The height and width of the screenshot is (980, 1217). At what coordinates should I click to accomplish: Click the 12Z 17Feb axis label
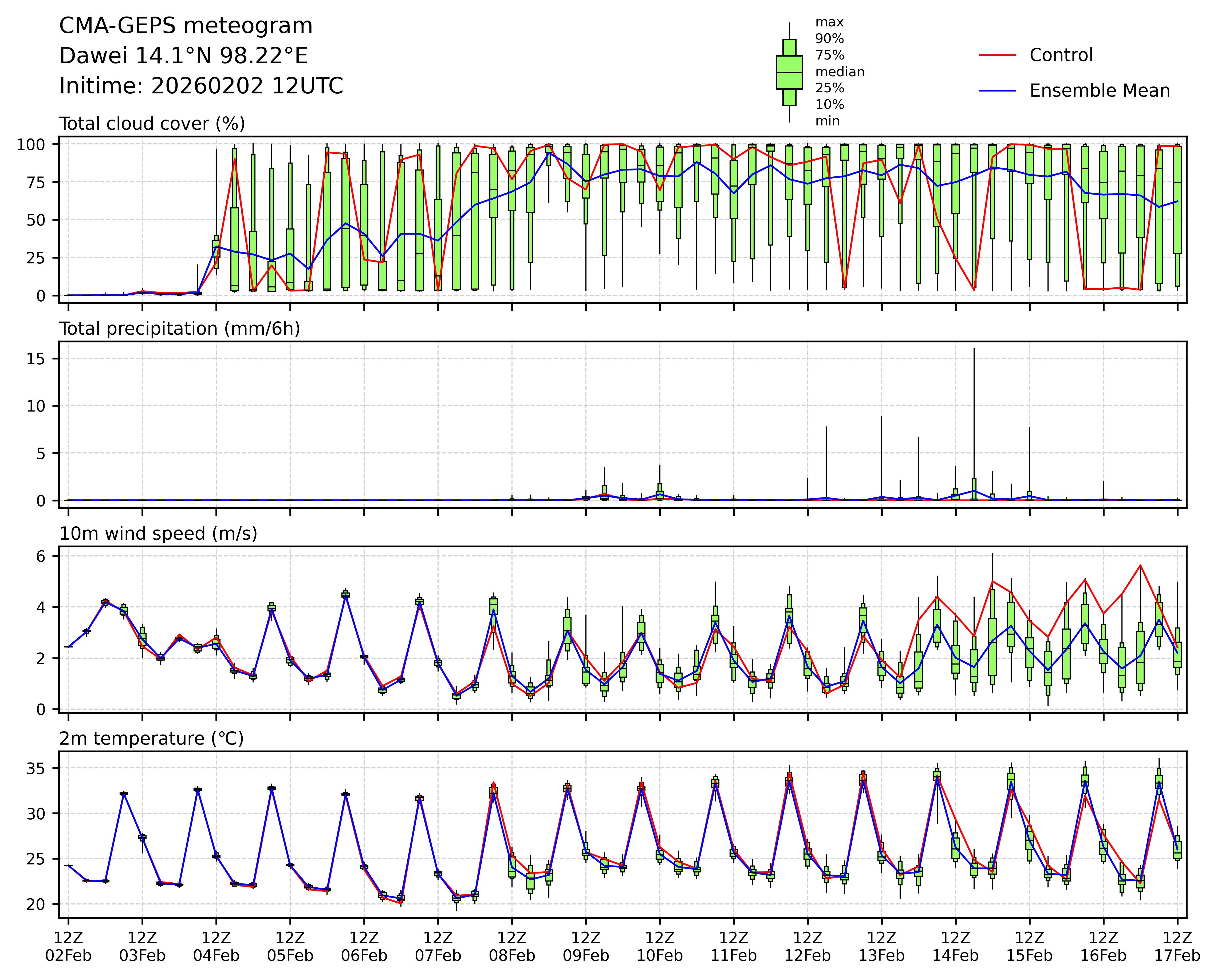pyautogui.click(x=1177, y=947)
